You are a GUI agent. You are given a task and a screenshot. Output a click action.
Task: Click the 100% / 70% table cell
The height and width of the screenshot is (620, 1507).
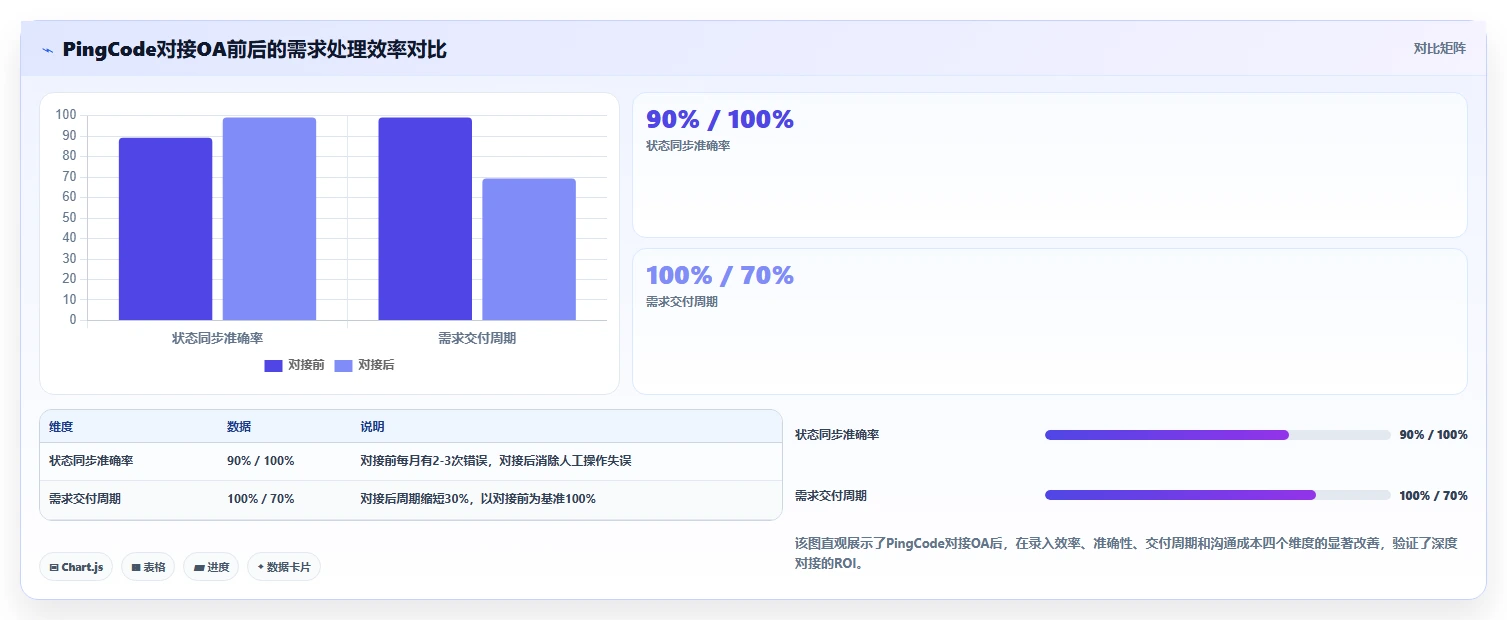tap(261, 498)
